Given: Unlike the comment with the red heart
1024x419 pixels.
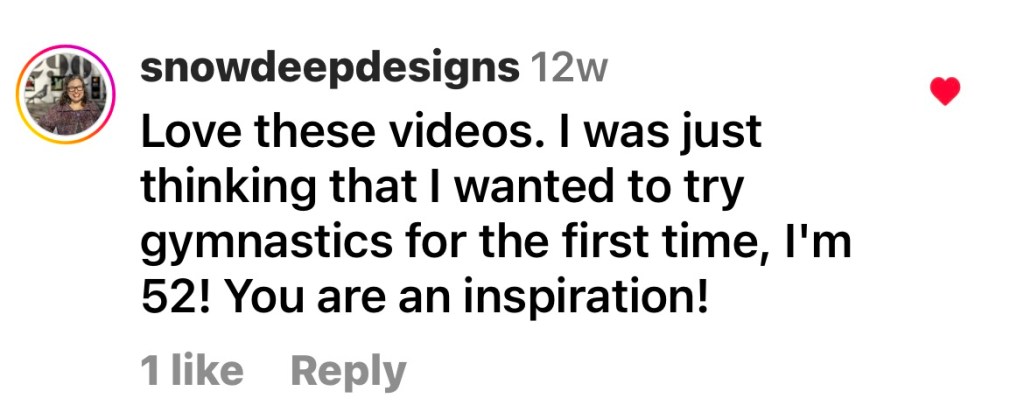Looking at the screenshot, I should point(945,92).
